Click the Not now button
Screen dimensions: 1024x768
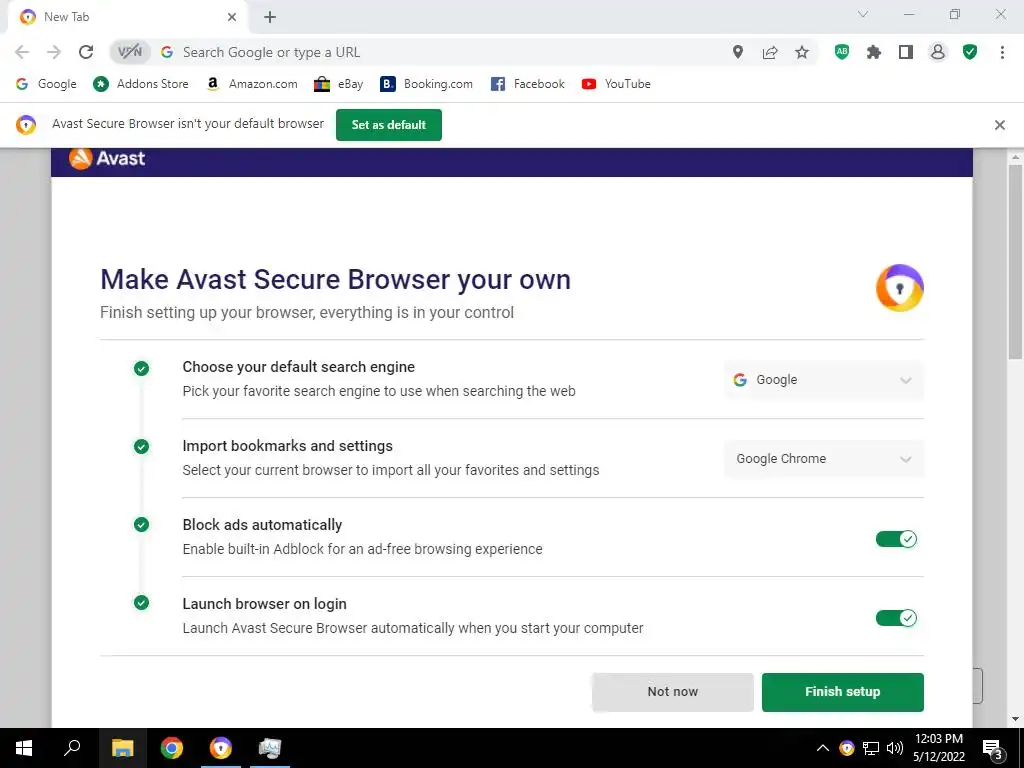[673, 692]
